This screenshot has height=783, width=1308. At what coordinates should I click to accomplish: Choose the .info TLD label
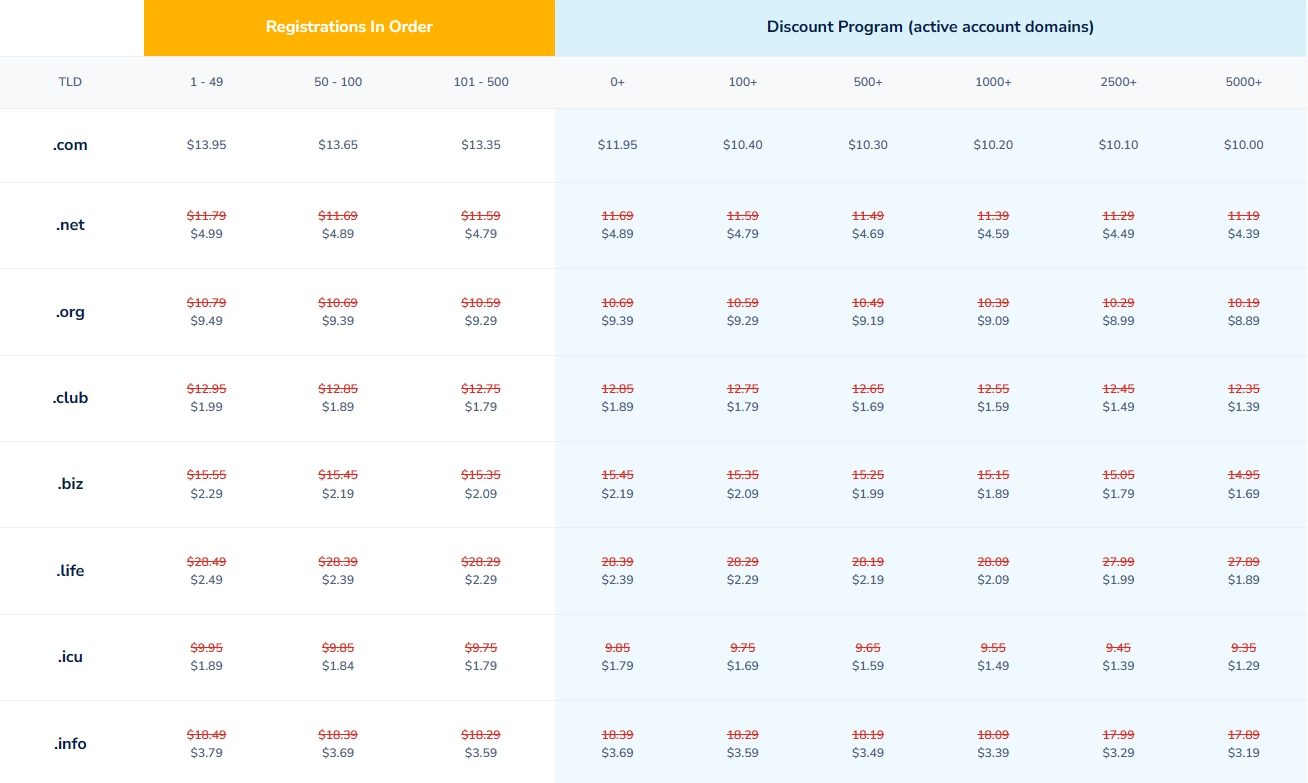click(x=70, y=744)
